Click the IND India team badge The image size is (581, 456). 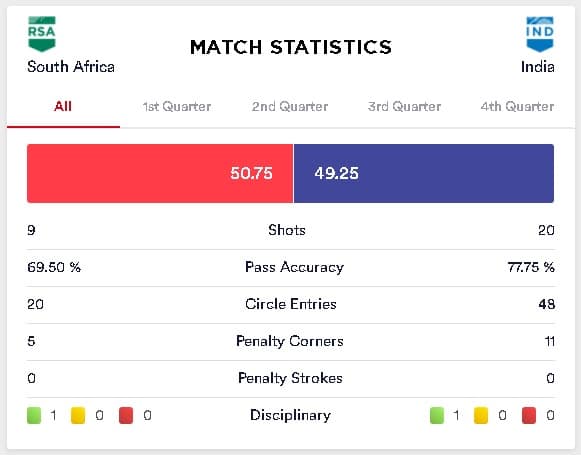point(540,34)
